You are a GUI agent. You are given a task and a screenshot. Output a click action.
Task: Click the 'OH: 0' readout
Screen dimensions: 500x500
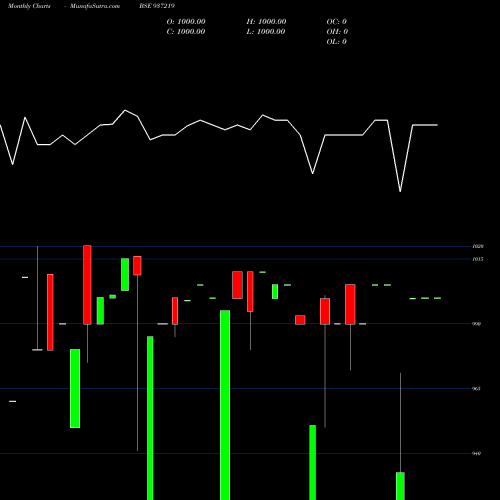[337, 32]
